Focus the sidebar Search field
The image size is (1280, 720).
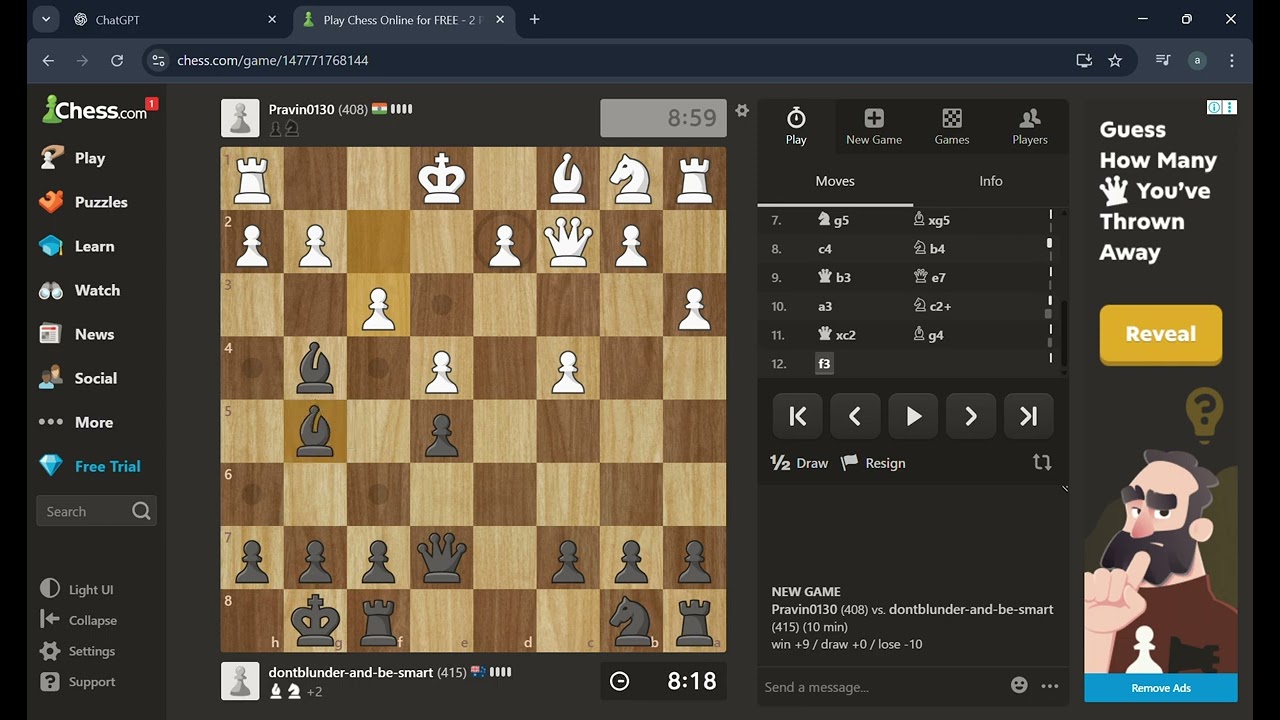click(x=96, y=511)
